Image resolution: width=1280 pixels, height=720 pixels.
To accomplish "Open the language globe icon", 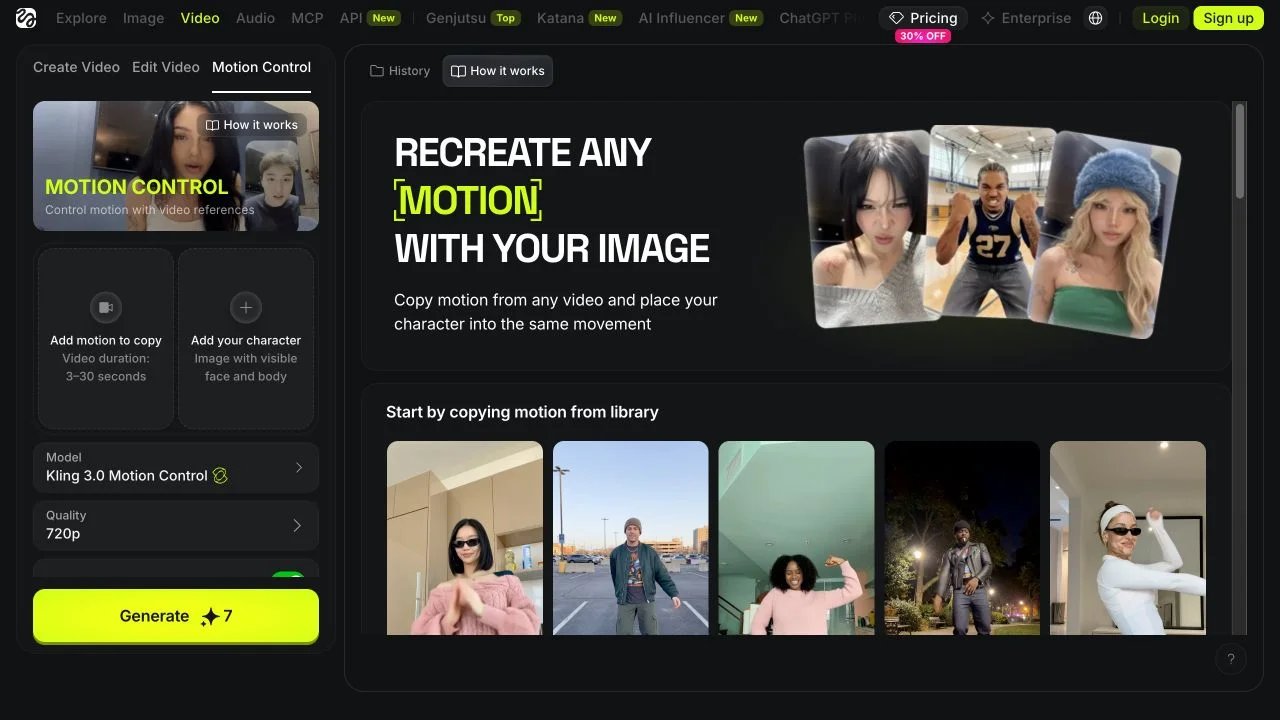I will [1096, 18].
